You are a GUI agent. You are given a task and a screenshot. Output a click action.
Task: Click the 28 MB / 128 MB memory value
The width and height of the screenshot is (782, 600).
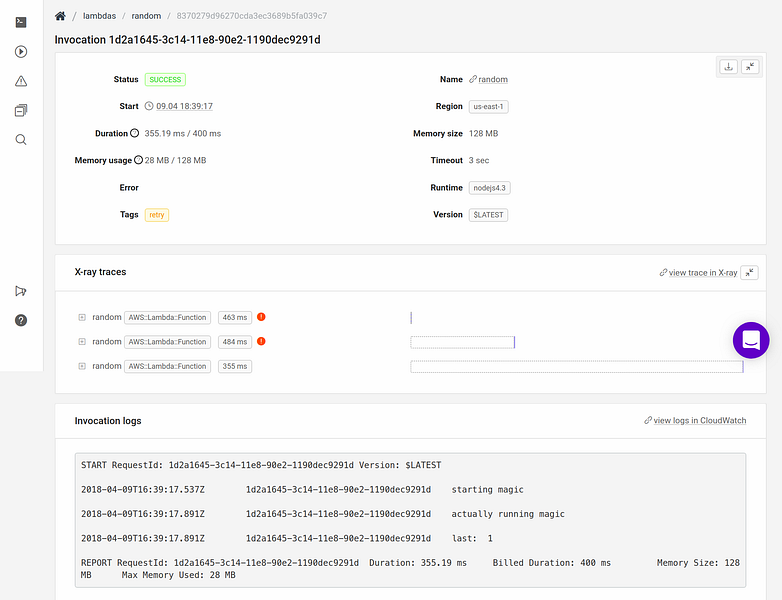pos(175,160)
